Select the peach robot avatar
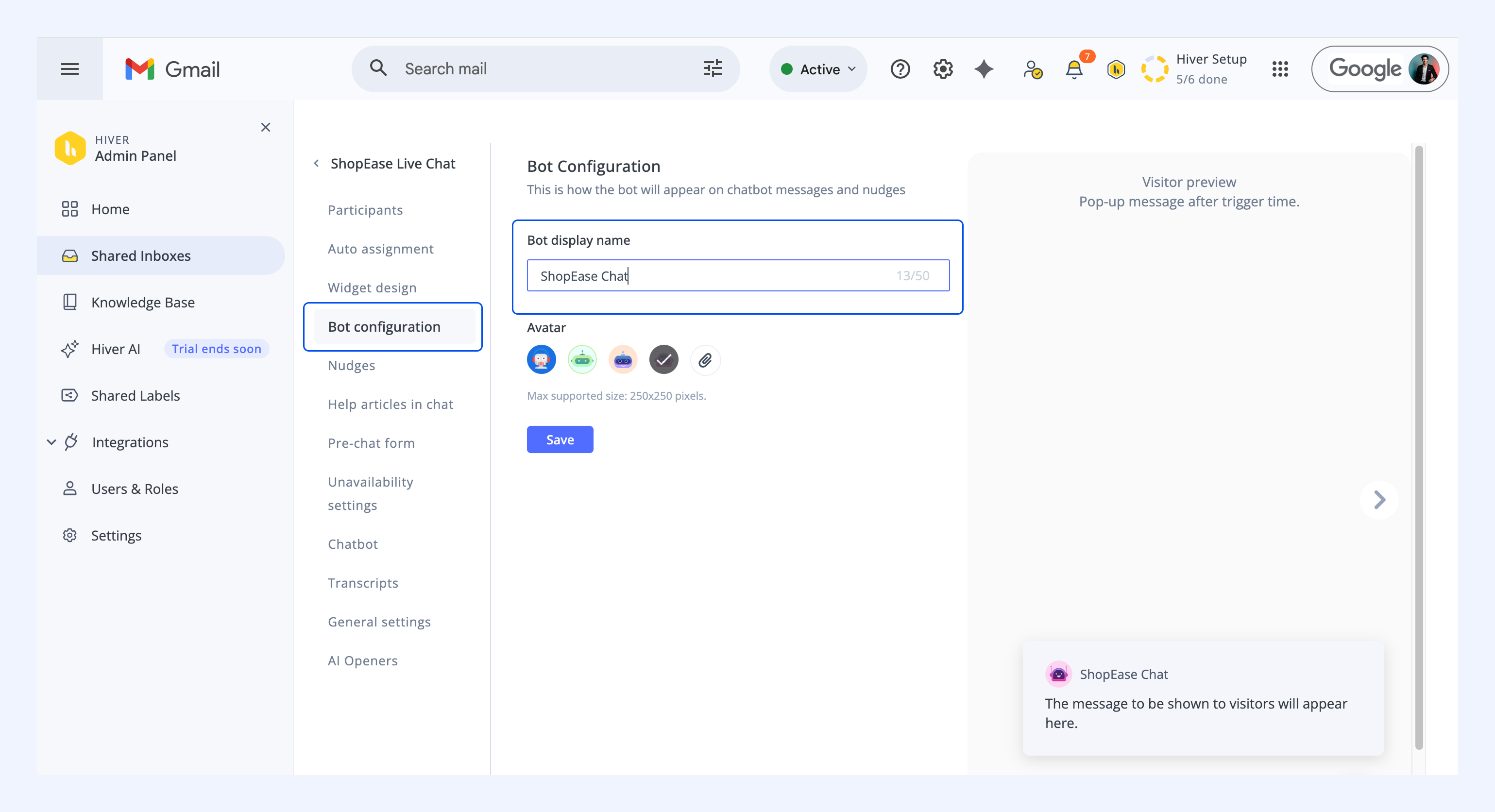The width and height of the screenshot is (1495, 812). [623, 360]
